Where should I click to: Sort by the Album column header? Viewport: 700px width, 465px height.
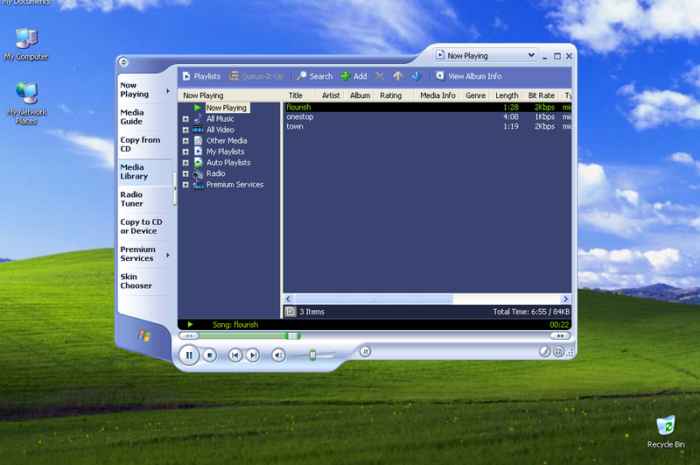(x=360, y=95)
